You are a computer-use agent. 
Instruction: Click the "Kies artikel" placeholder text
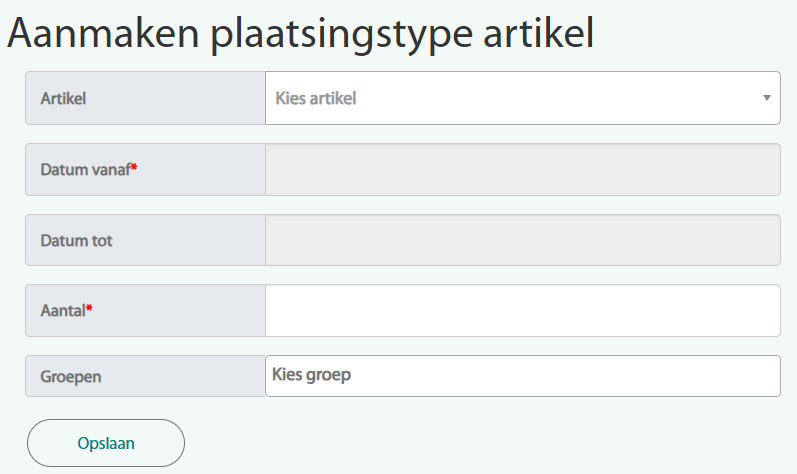(316, 98)
